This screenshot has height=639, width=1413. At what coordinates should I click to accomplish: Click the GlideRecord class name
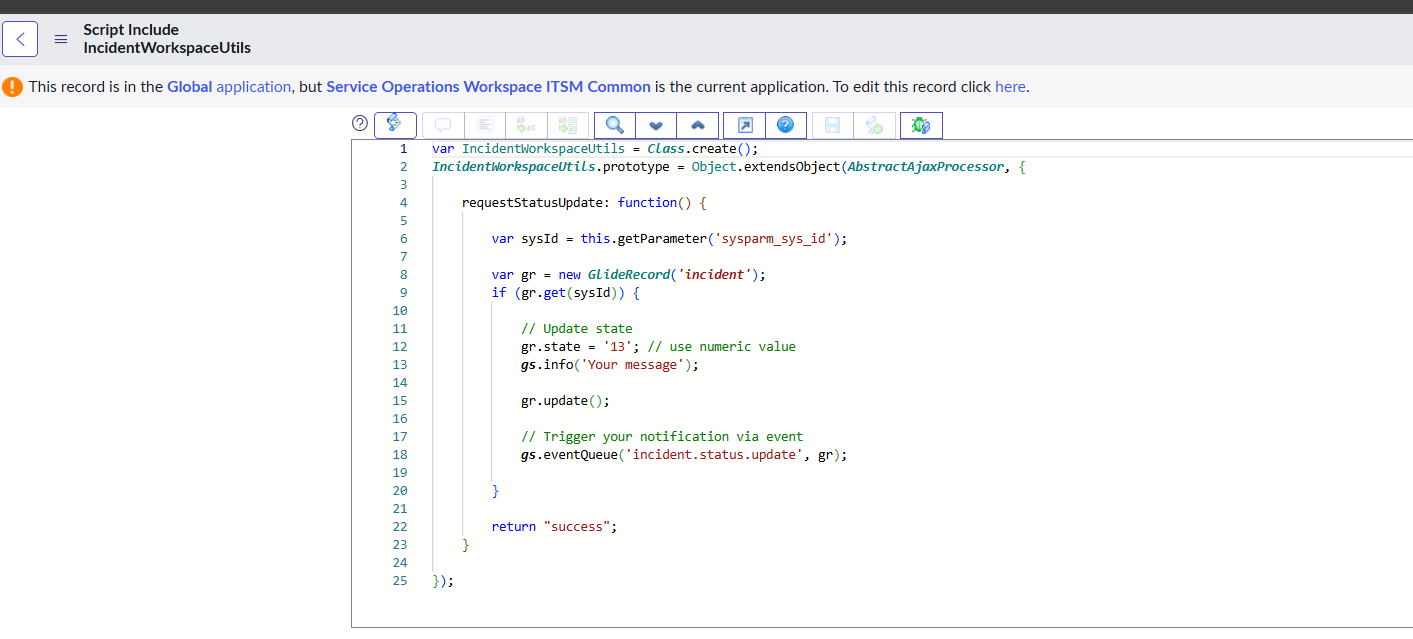pos(627,274)
